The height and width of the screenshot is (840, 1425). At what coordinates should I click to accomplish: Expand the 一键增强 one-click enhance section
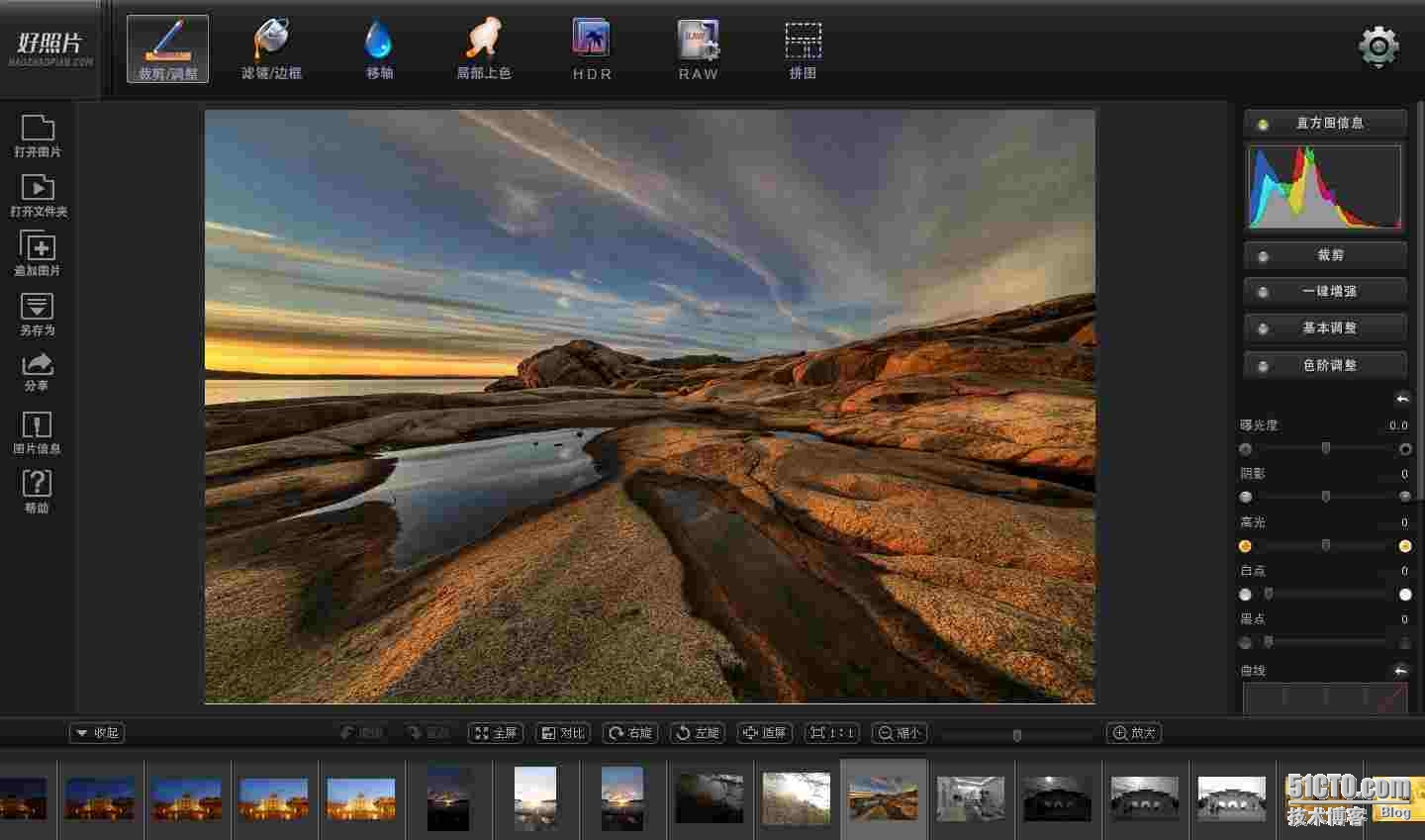tap(1325, 291)
